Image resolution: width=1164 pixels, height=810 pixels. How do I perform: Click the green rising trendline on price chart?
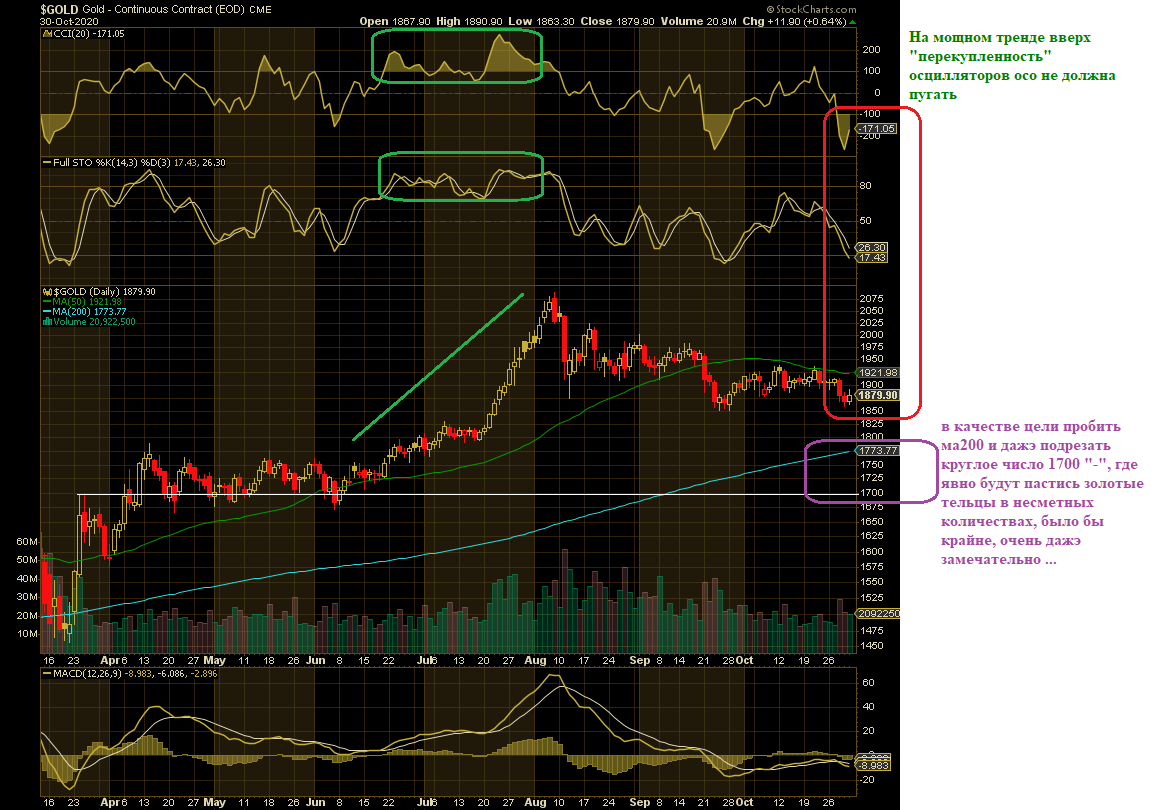438,367
